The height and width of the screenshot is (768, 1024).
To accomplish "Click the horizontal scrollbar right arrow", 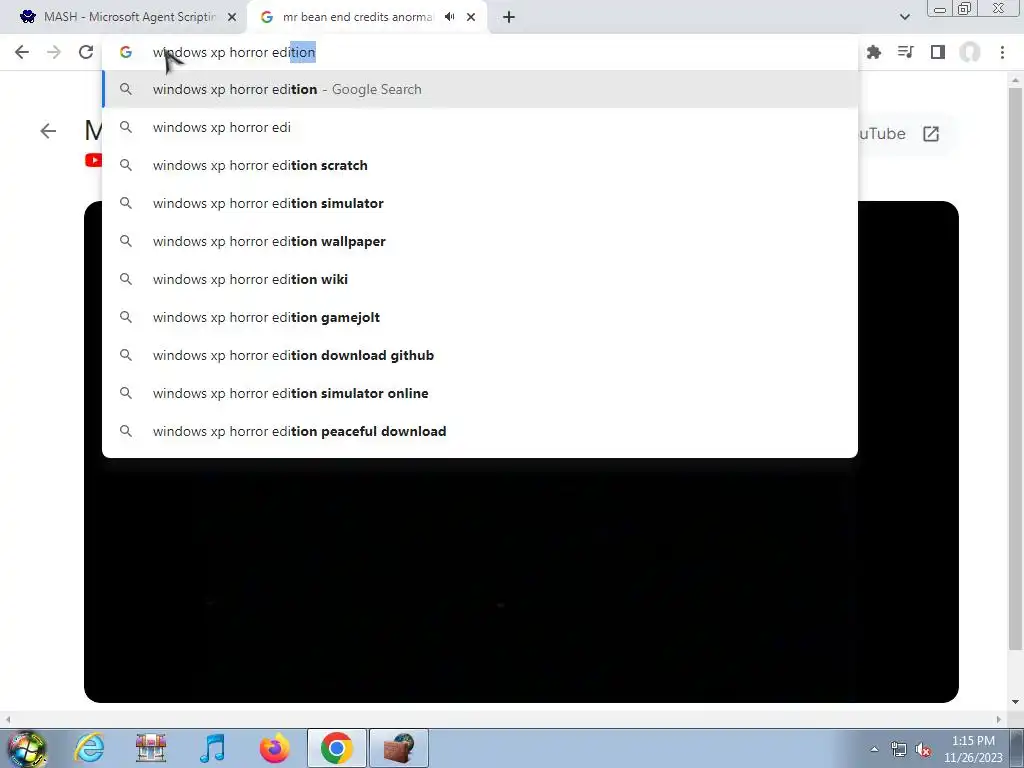I will [x=999, y=719].
